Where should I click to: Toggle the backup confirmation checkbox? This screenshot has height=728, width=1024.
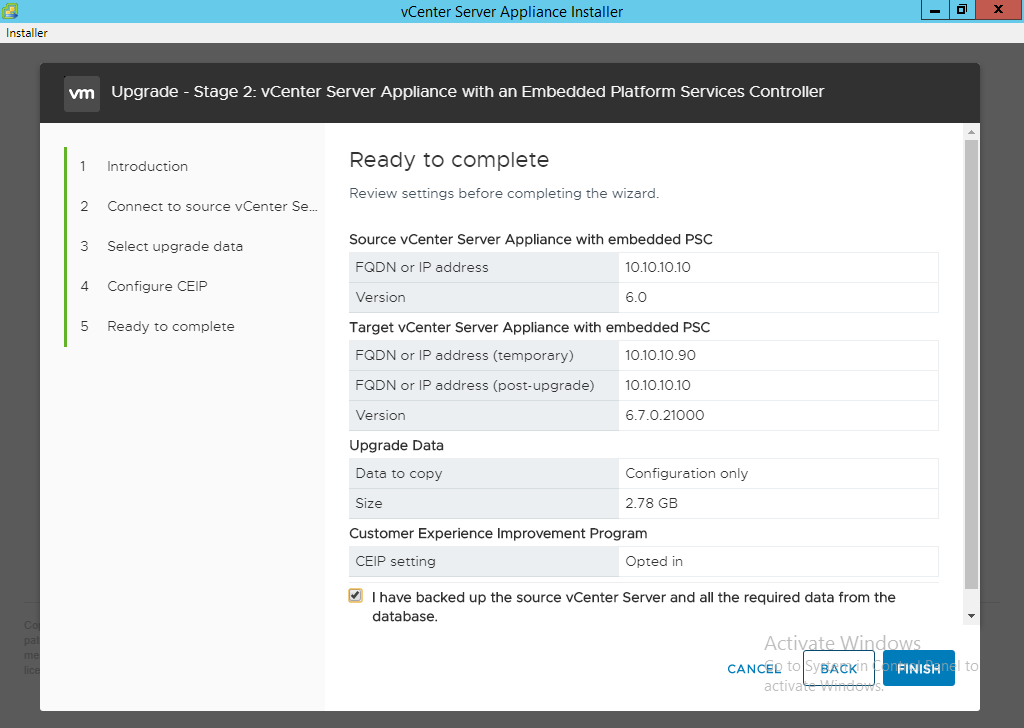[x=355, y=595]
